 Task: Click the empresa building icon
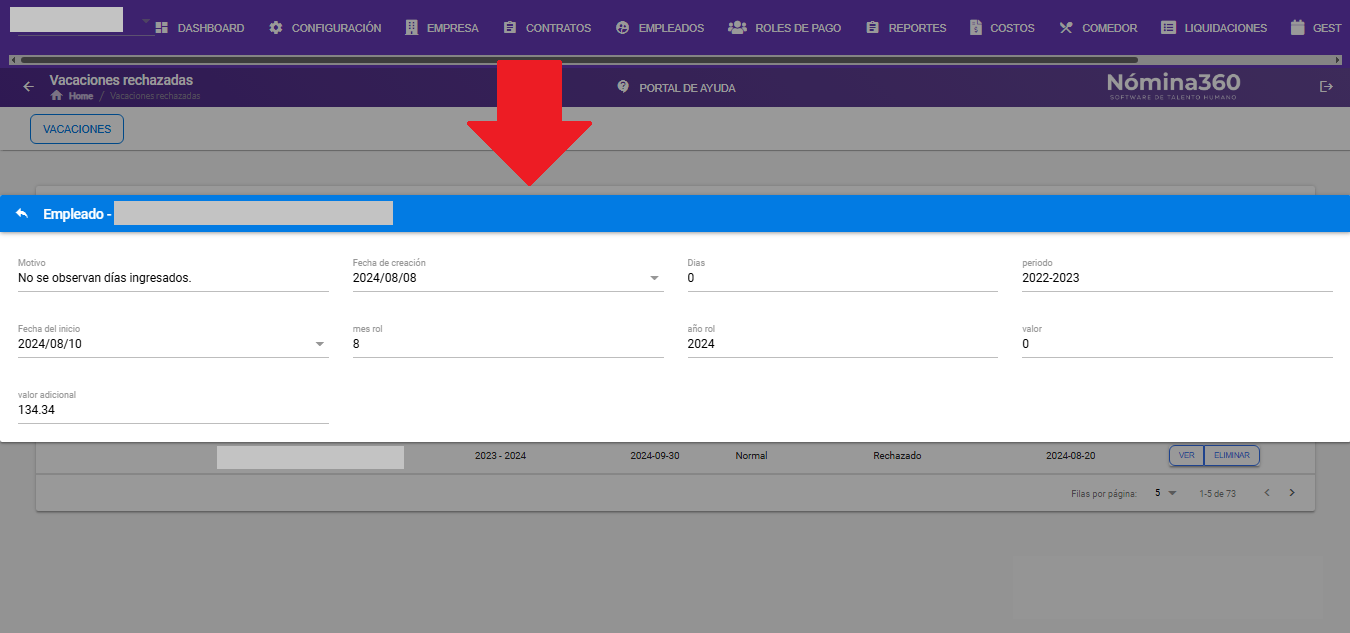click(x=412, y=28)
